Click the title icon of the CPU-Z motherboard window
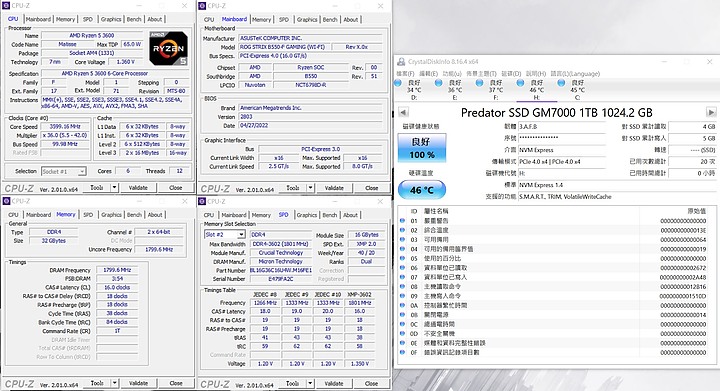720x391 pixels. click(202, 6)
